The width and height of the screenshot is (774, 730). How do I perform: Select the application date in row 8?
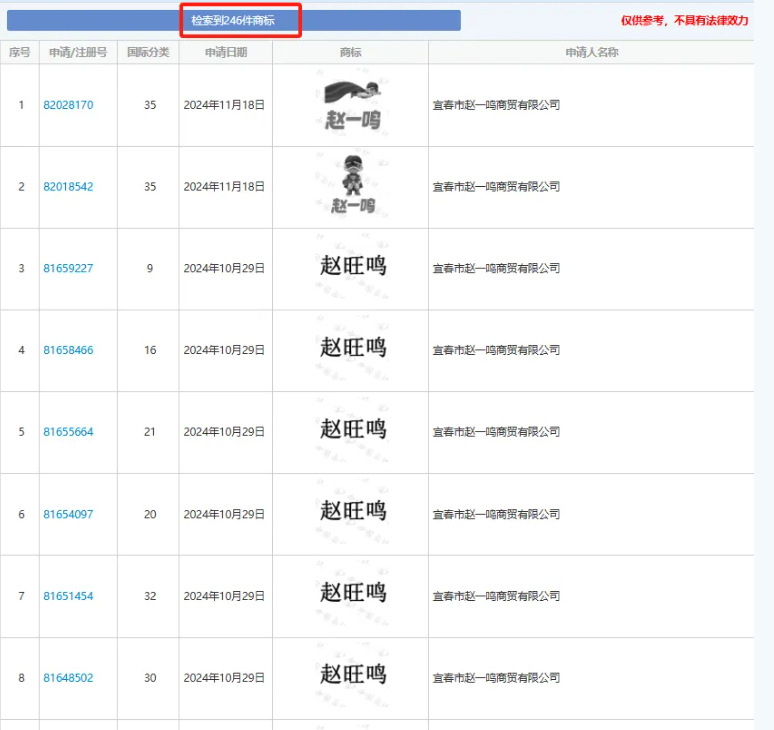(x=224, y=678)
